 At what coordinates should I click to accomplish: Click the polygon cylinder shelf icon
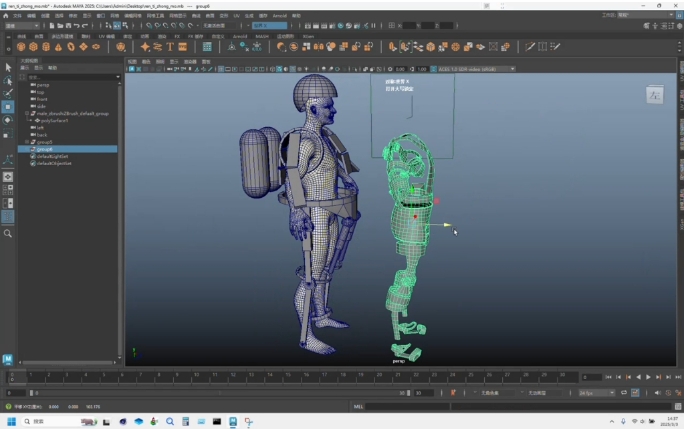click(46, 46)
